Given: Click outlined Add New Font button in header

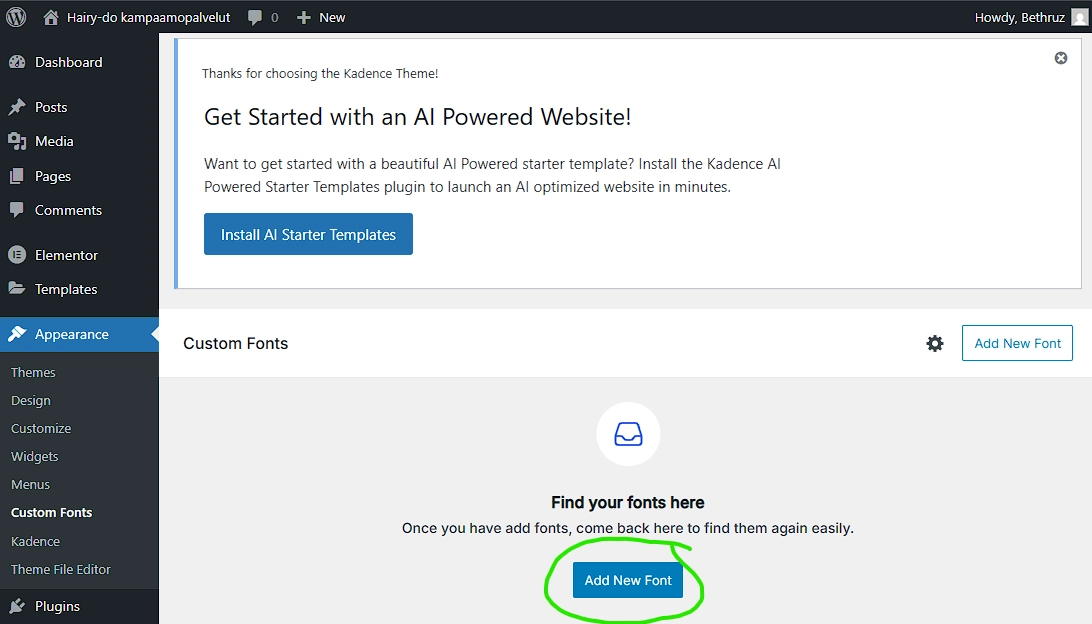Looking at the screenshot, I should click(1017, 343).
